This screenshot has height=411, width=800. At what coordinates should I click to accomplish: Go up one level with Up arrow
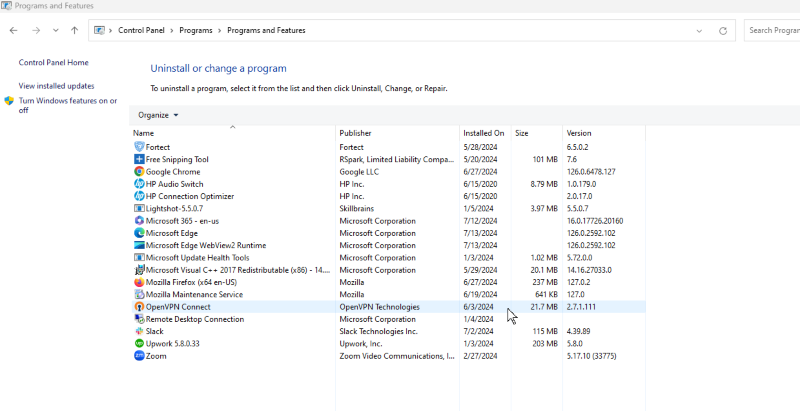[x=74, y=31]
